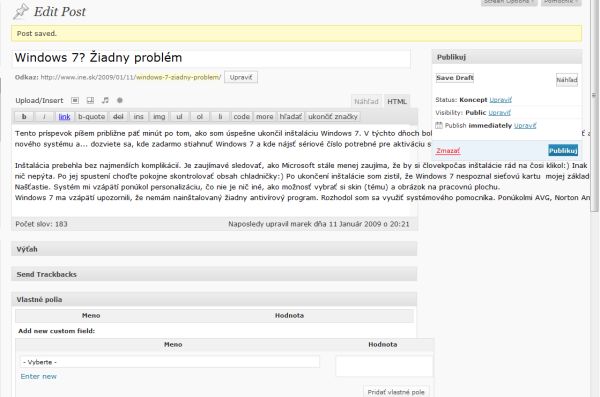The image size is (600, 397).
Task: Insert ordered list with ol button
Action: tap(199, 116)
